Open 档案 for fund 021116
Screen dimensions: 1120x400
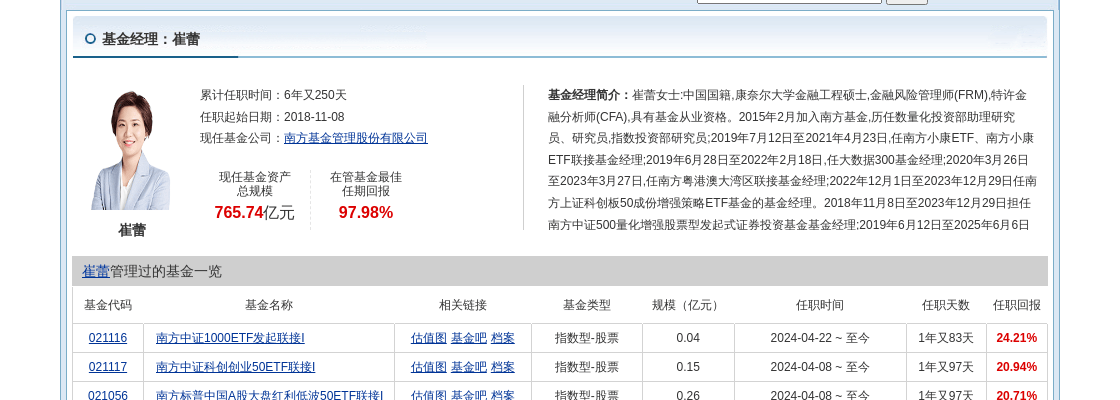503,338
